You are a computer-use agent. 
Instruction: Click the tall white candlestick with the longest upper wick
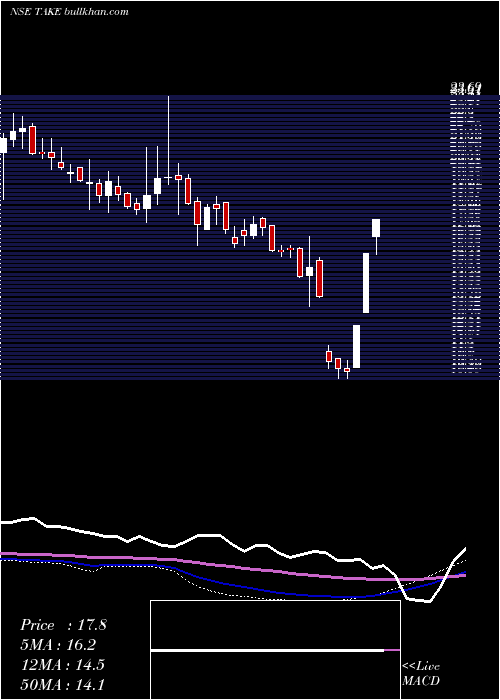pos(168,140)
